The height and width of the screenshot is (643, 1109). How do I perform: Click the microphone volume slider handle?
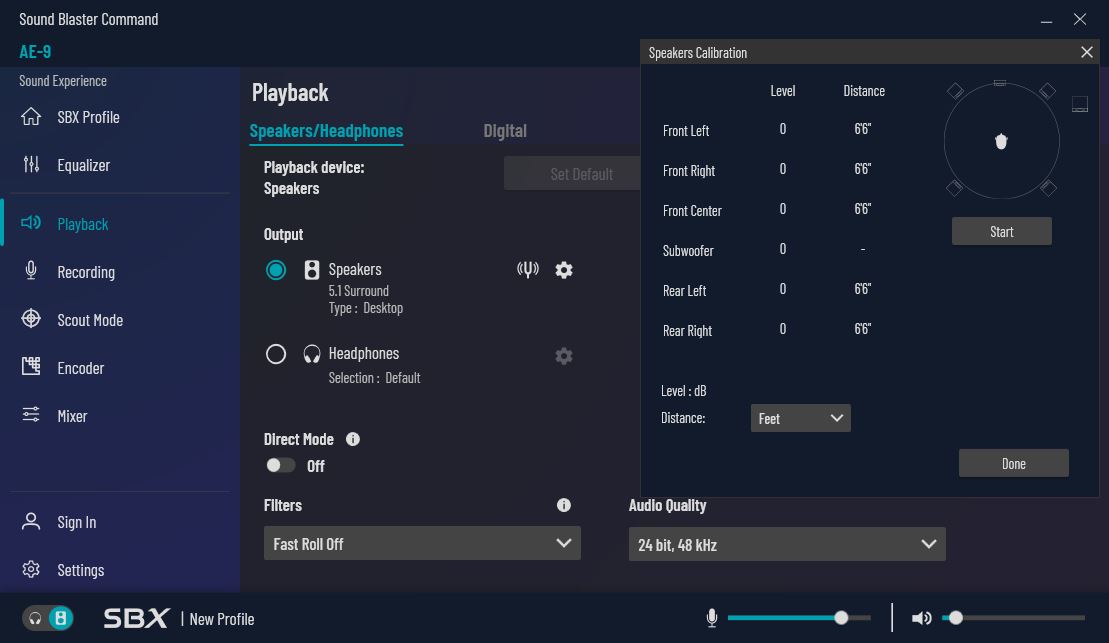841,618
